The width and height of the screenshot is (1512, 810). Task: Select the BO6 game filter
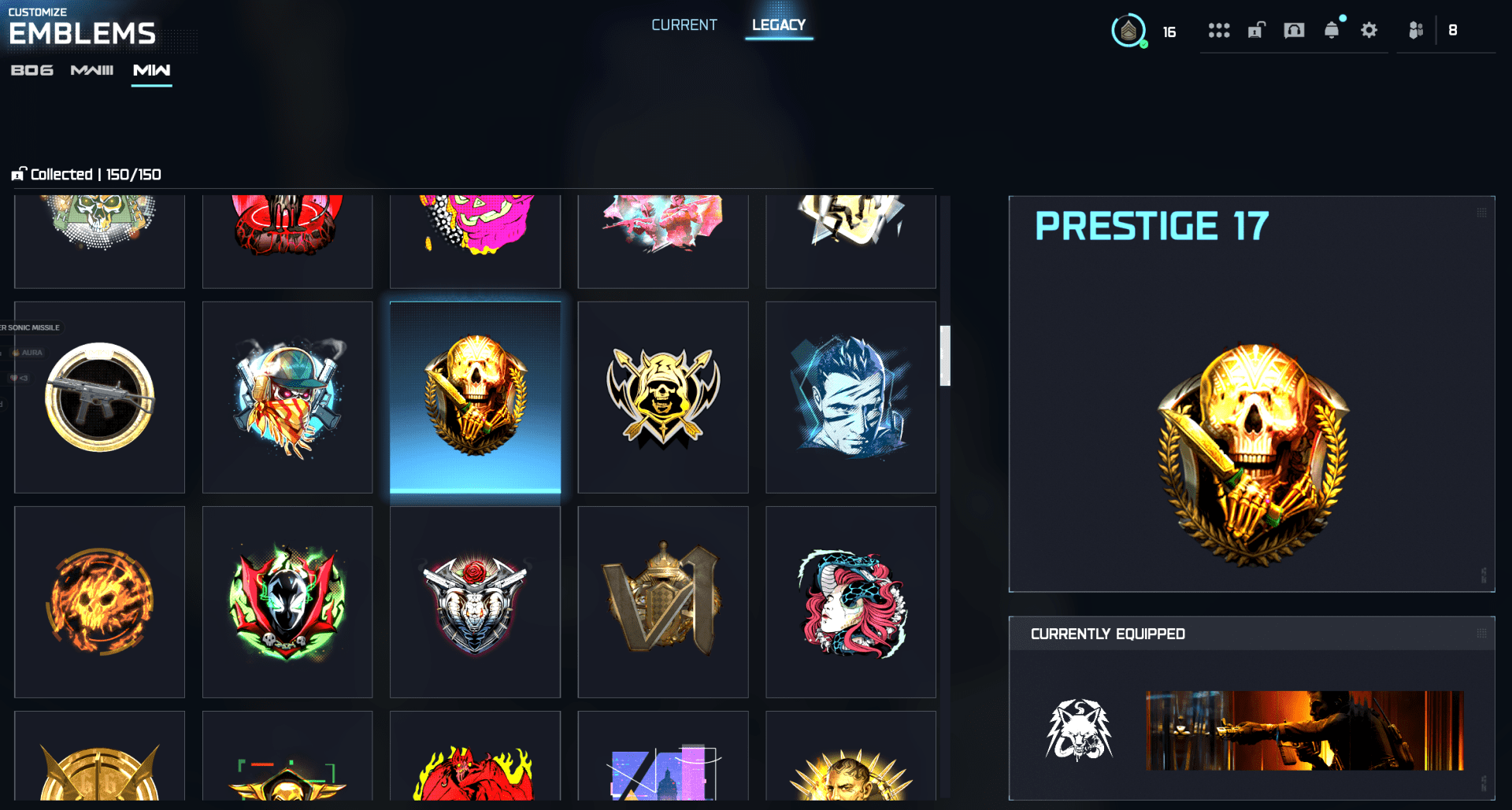[32, 70]
